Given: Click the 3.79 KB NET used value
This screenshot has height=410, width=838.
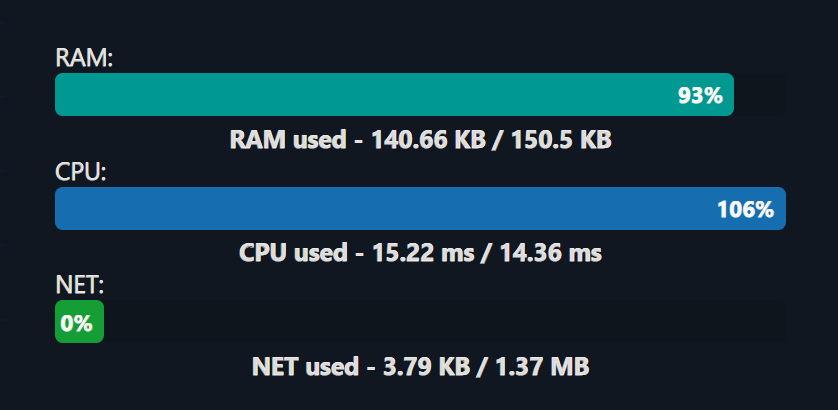Looking at the screenshot, I should (x=426, y=367).
